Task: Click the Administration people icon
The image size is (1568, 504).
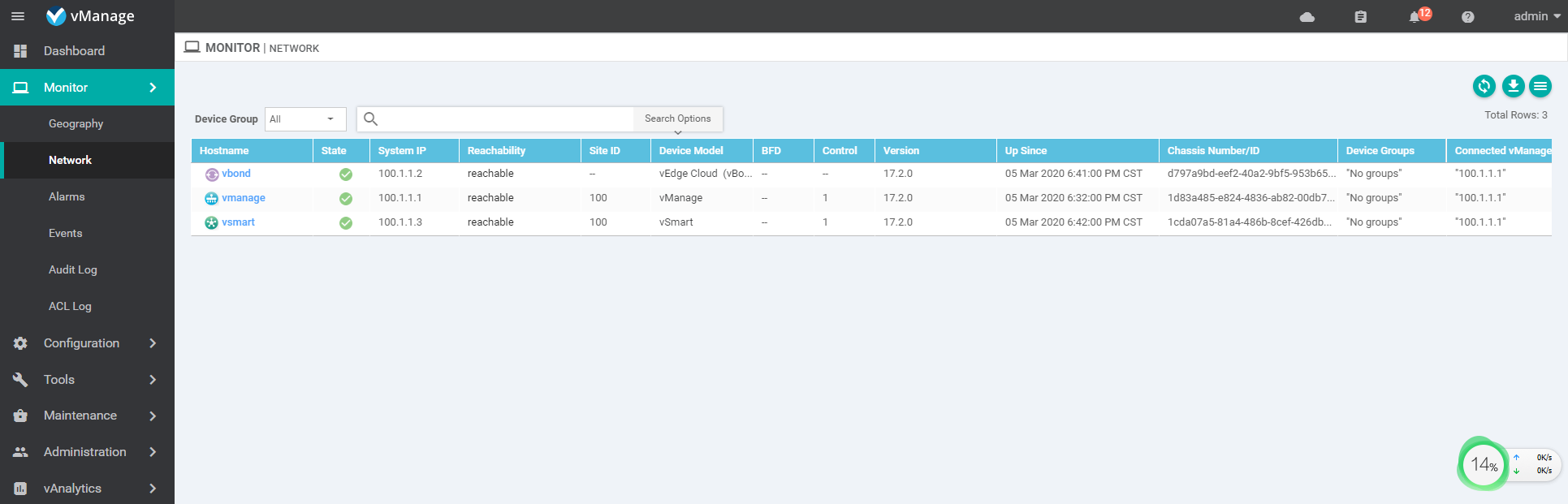Action: pos(20,452)
